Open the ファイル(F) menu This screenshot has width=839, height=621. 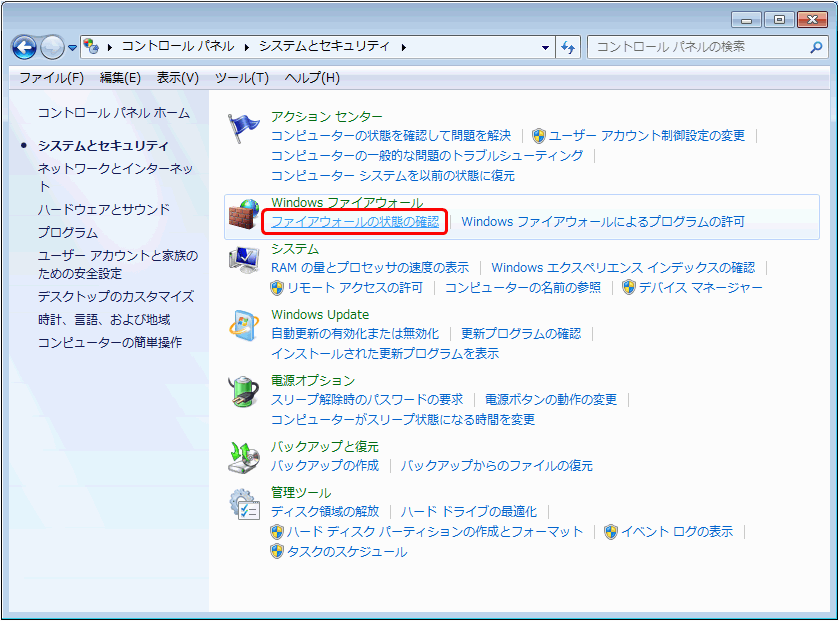[x=51, y=78]
